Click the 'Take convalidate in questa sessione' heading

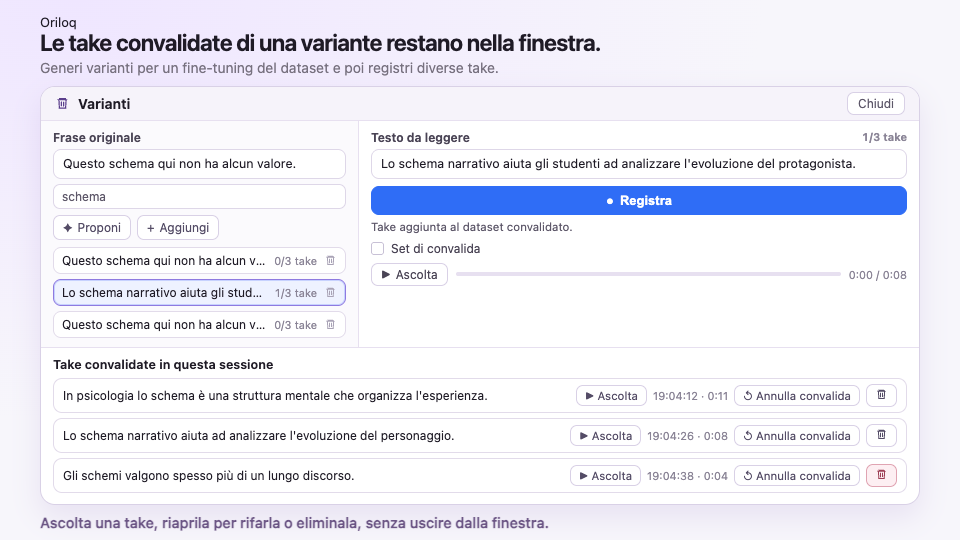pyautogui.click(x=163, y=364)
